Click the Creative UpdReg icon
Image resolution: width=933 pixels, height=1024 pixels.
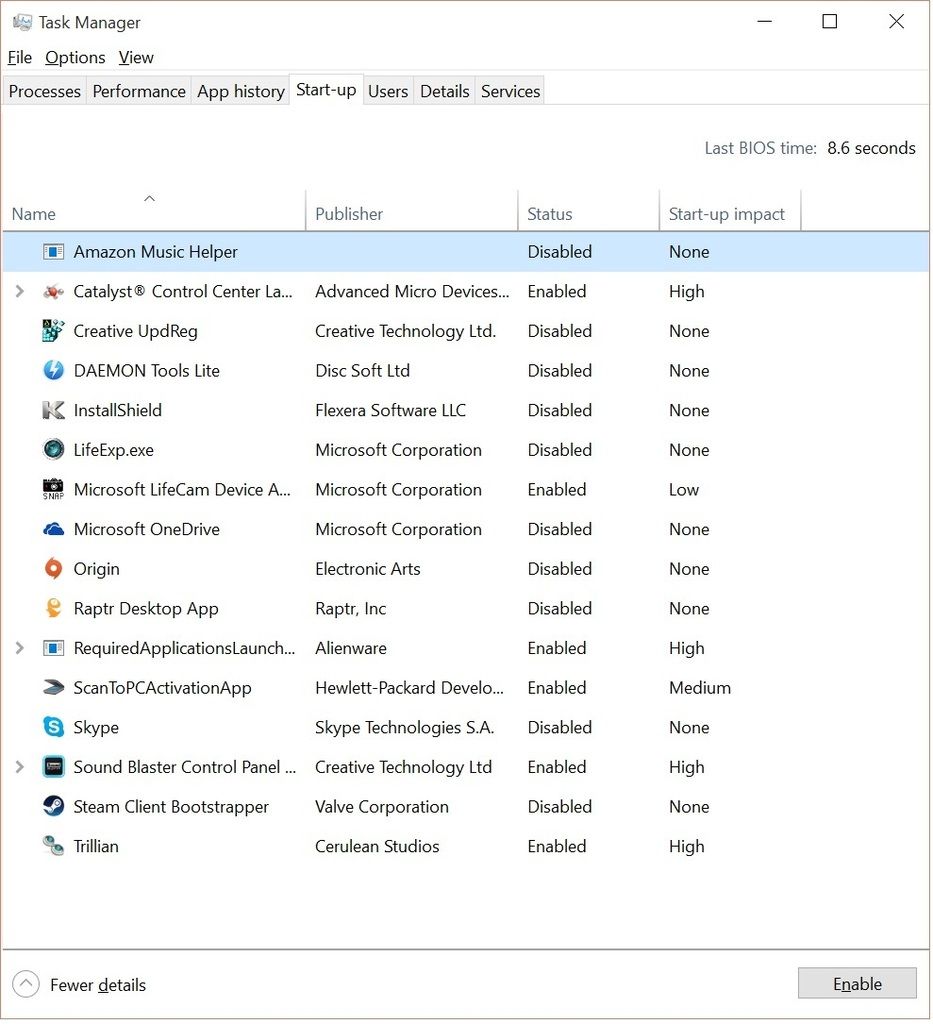point(54,331)
